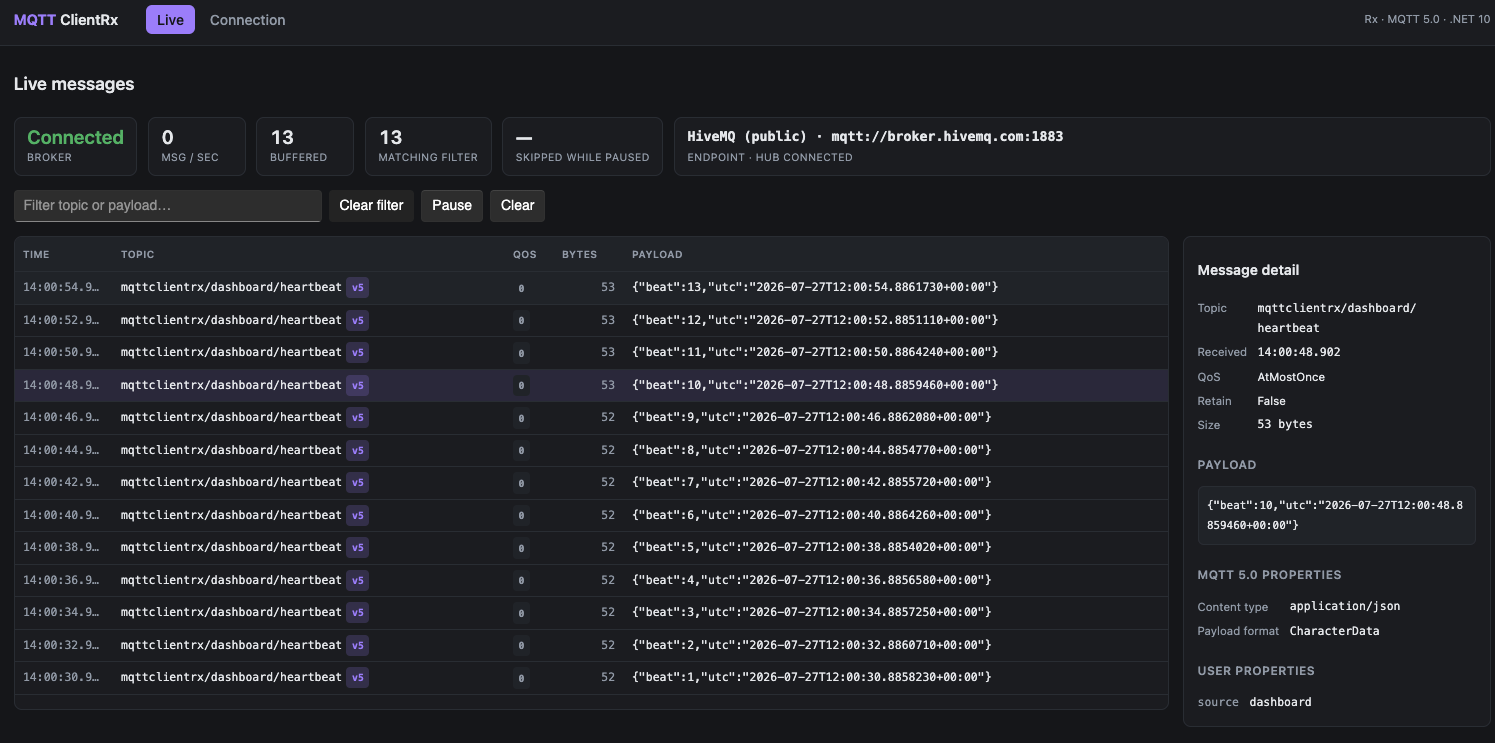Click the BYTES column header
Viewport: 1495px width, 743px height.
579,255
